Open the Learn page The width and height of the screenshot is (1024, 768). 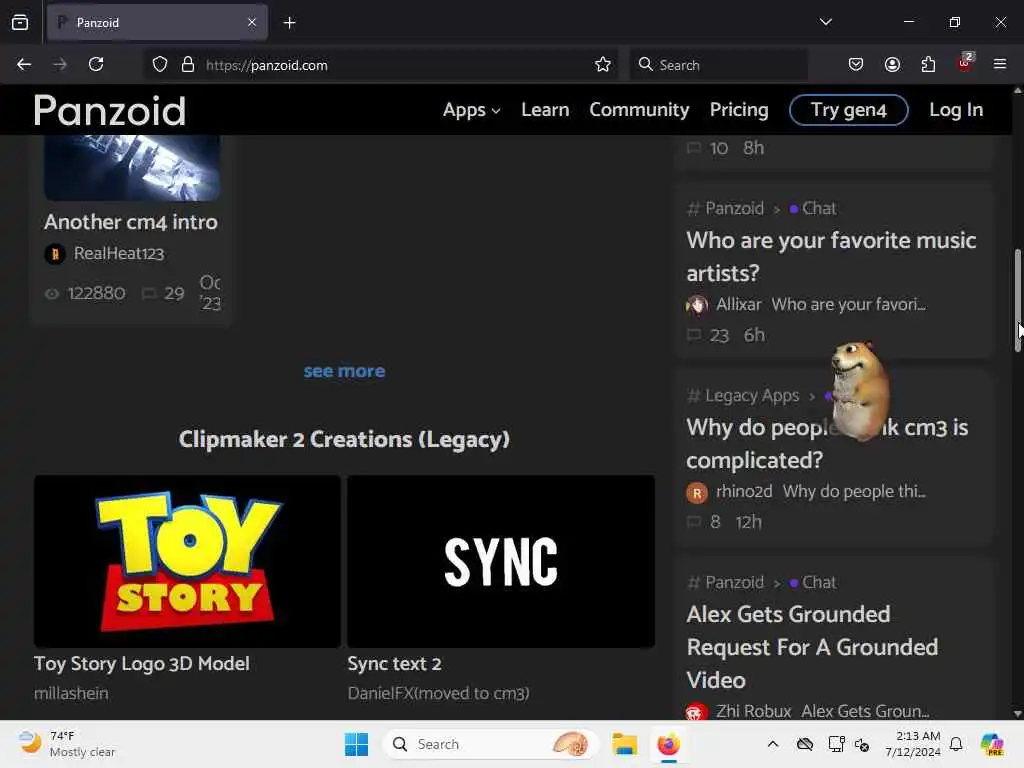coord(545,110)
